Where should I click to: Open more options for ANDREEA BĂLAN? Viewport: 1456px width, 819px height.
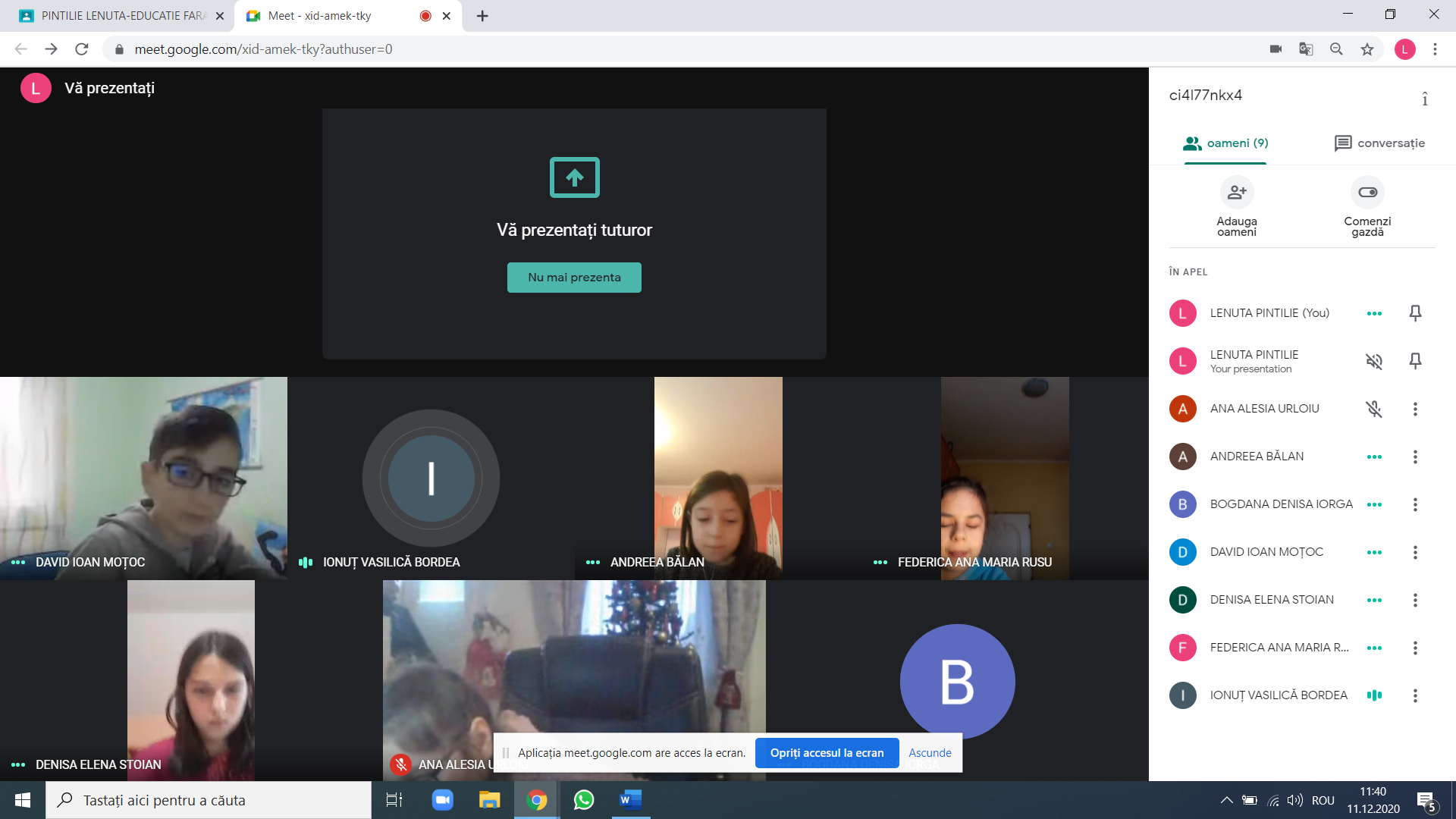click(1415, 457)
